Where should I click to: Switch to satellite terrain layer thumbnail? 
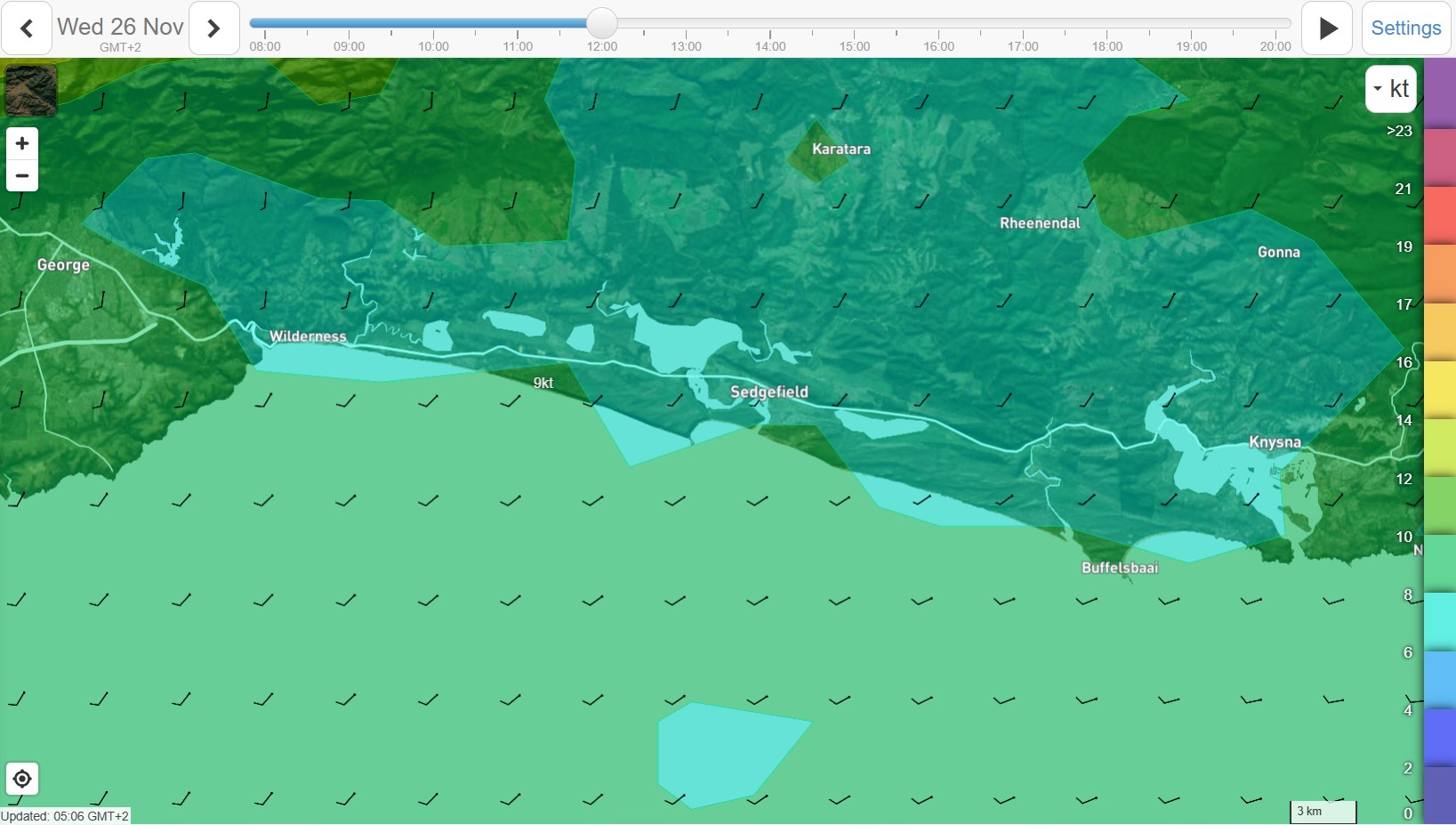tap(31, 90)
